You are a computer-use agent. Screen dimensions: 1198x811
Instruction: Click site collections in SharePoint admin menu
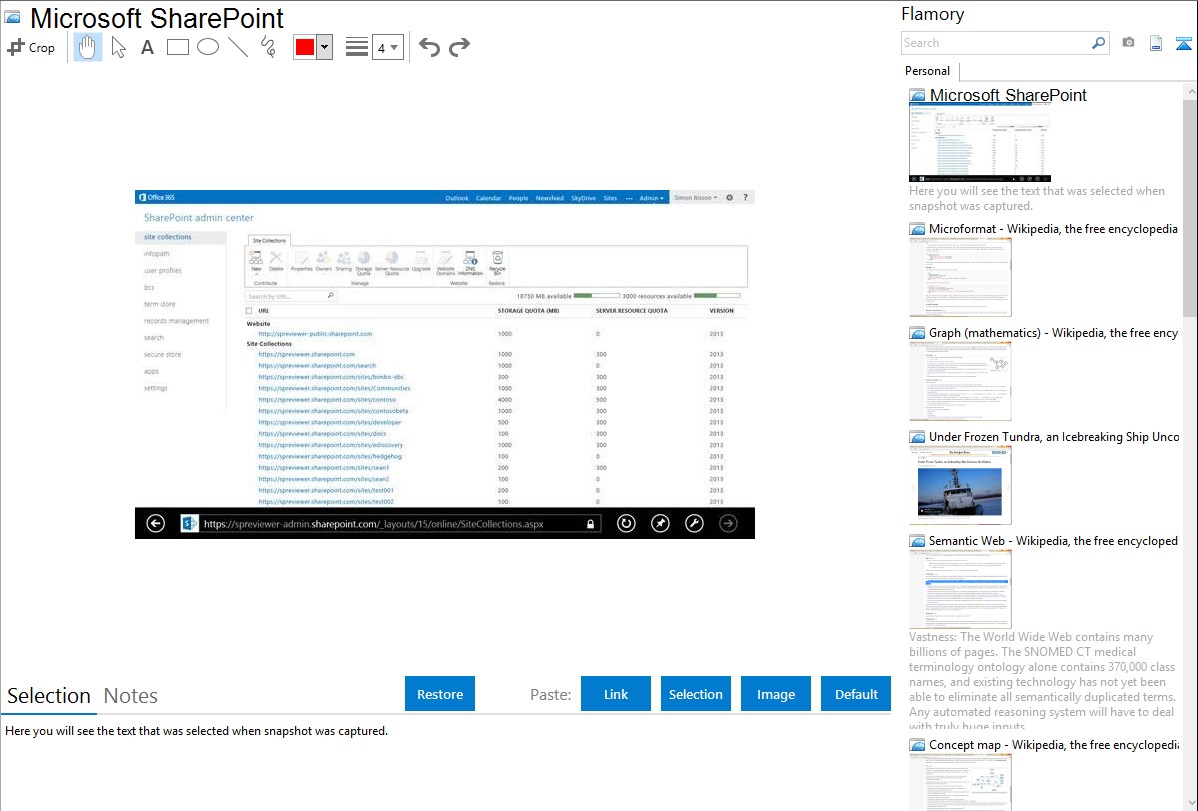tap(168, 237)
